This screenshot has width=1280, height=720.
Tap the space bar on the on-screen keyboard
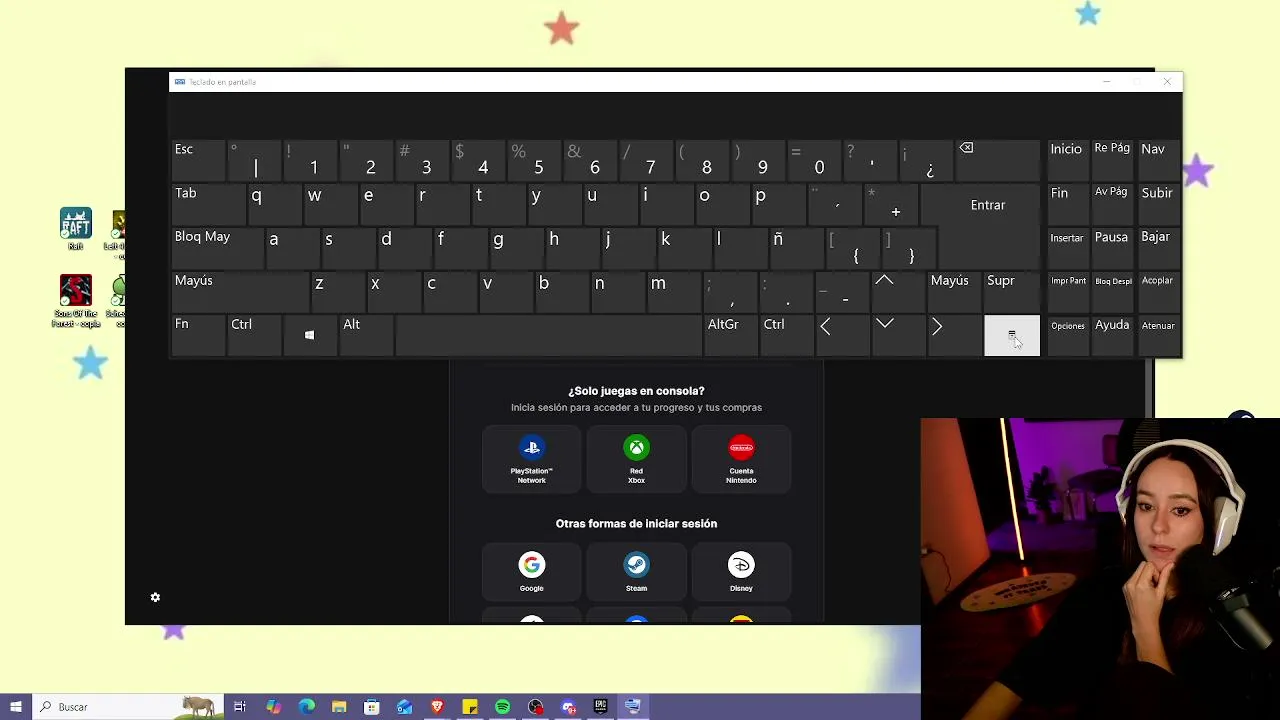click(x=548, y=335)
